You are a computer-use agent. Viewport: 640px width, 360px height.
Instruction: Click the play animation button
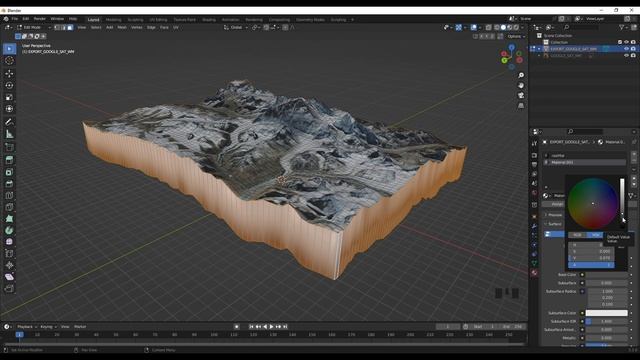(x=272, y=327)
